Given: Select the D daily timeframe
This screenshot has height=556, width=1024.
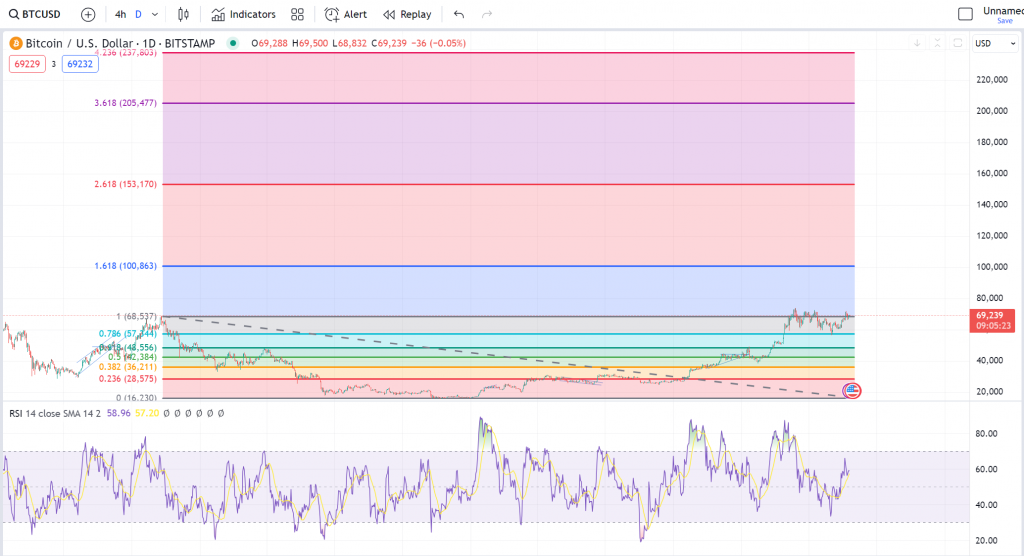Looking at the screenshot, I should [138, 14].
